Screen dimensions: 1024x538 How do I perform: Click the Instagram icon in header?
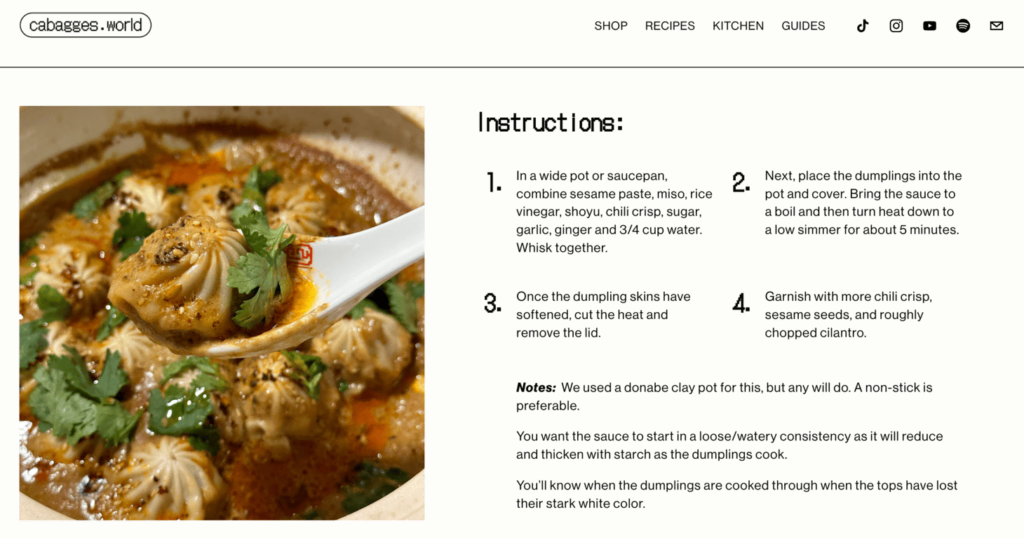(x=896, y=26)
